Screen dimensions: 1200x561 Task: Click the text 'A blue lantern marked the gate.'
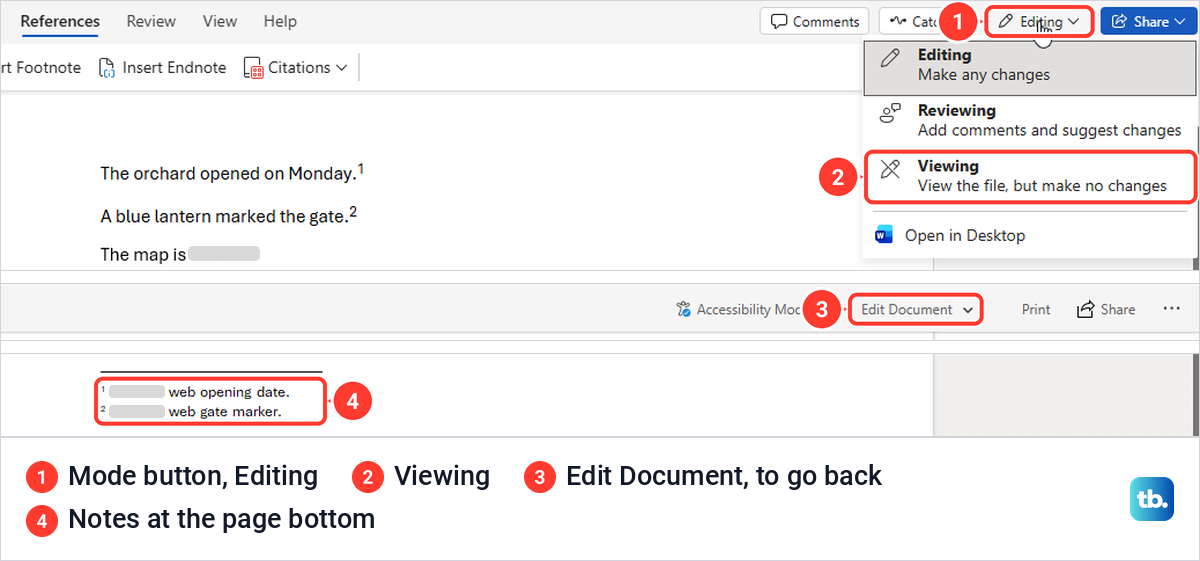(225, 216)
